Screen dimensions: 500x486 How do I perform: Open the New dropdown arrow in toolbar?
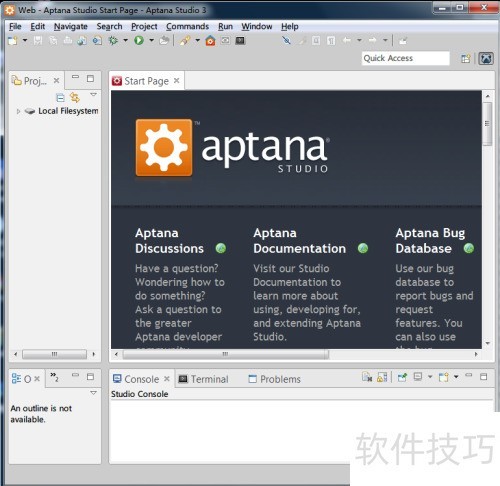tap(25, 41)
